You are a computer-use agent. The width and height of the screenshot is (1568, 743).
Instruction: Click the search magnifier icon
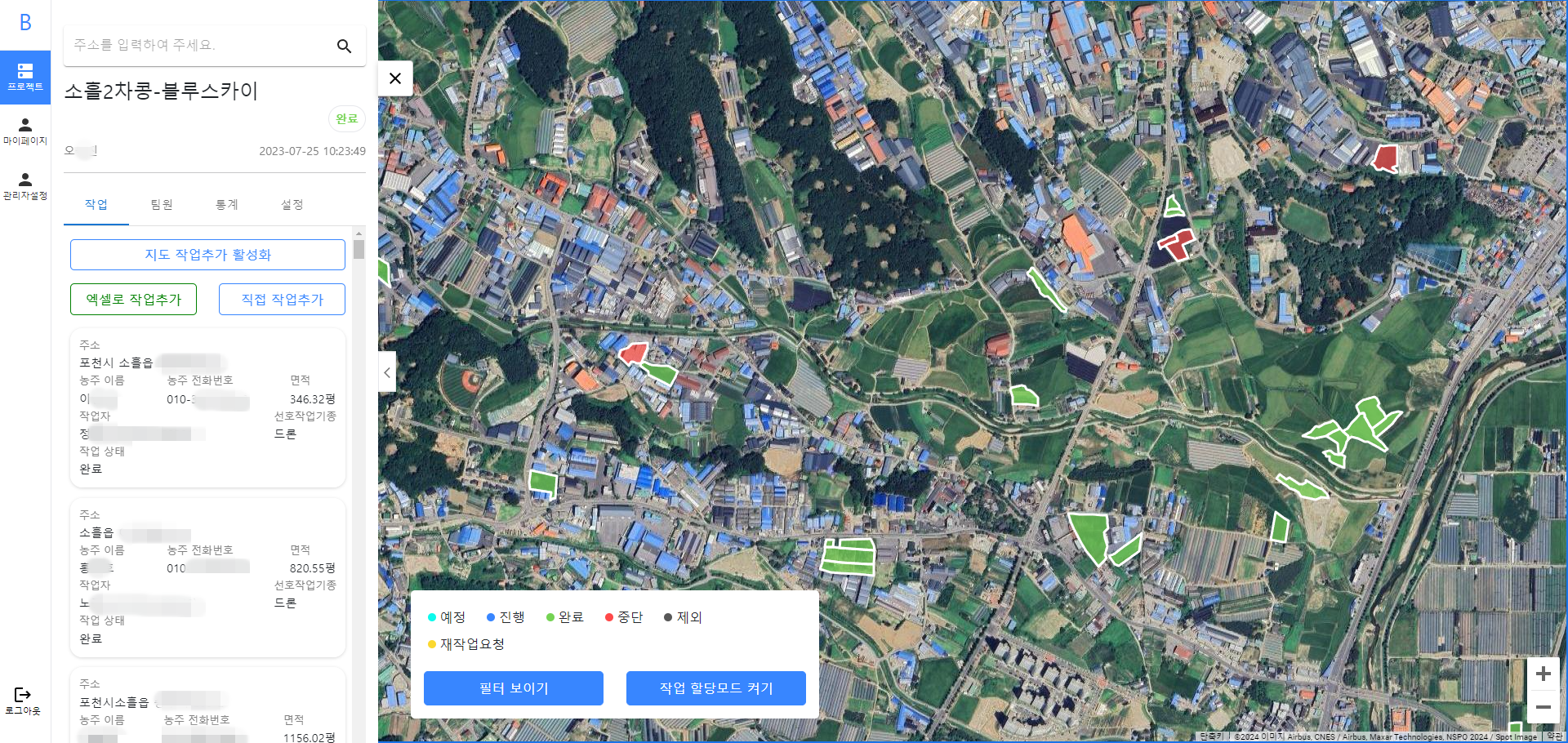point(344,46)
